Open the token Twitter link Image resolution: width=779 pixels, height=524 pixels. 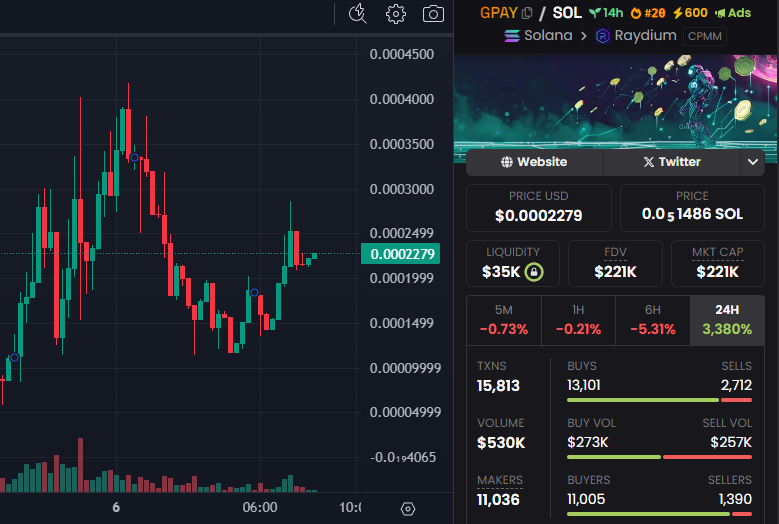[x=672, y=162]
